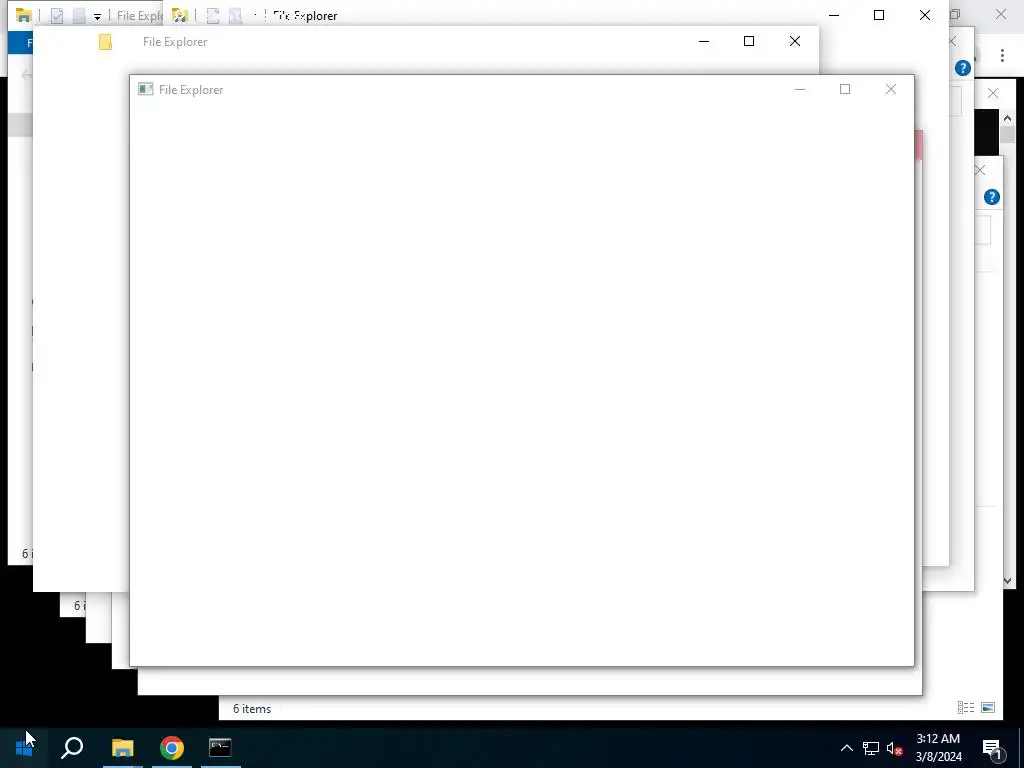Maximize the File Explorer window with the yellow folder icon
The height and width of the screenshot is (768, 1024).
click(749, 41)
